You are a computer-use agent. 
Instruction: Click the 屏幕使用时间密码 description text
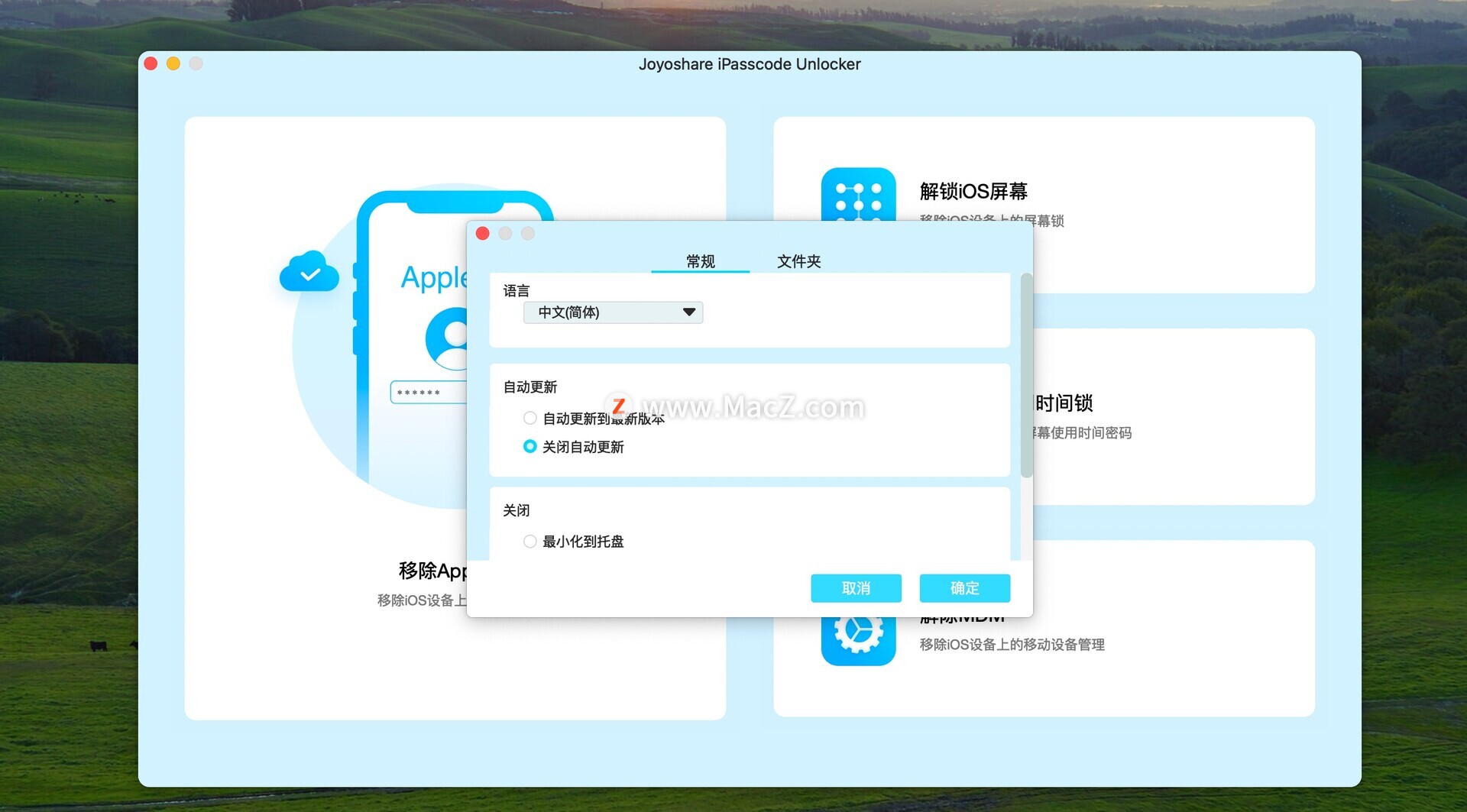1082,433
